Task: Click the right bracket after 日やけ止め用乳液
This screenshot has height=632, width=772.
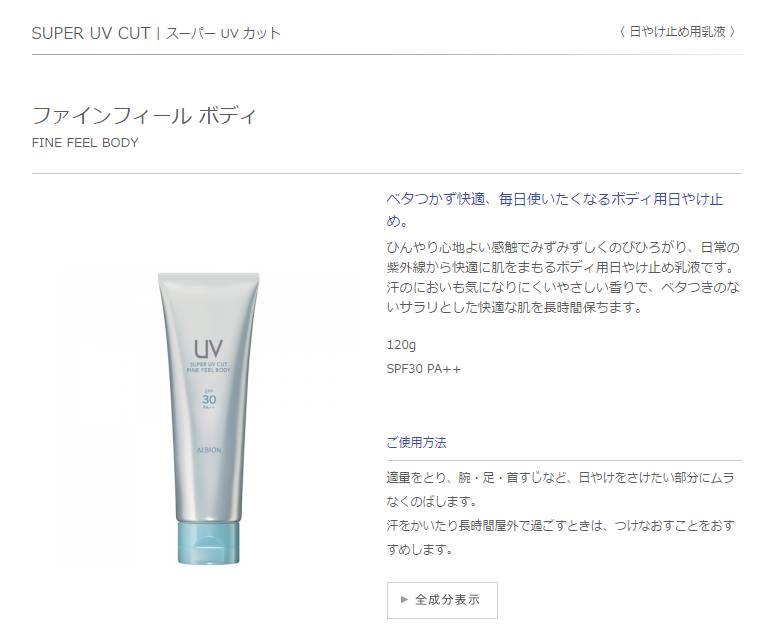Action: coord(733,32)
